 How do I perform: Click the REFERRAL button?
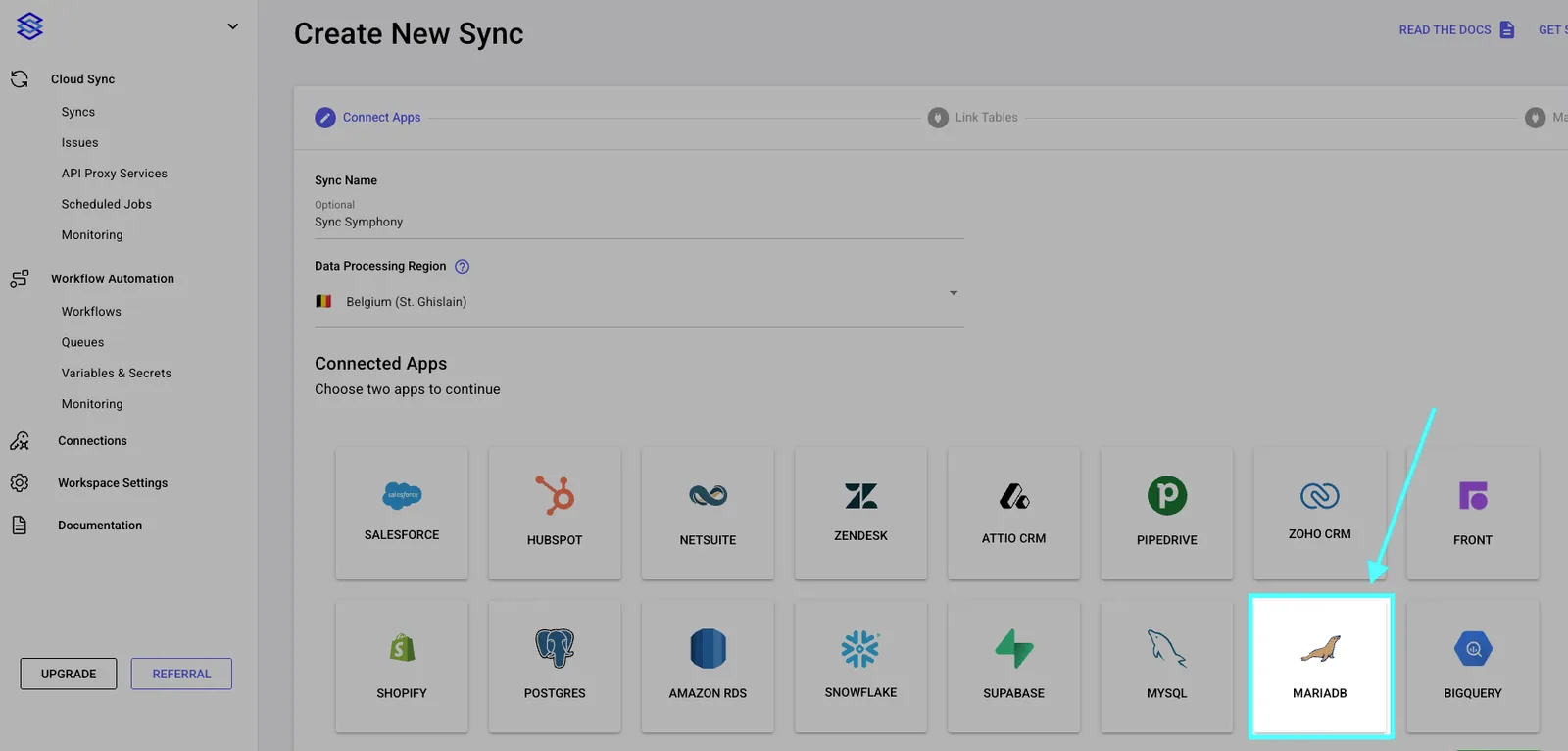[x=181, y=674]
